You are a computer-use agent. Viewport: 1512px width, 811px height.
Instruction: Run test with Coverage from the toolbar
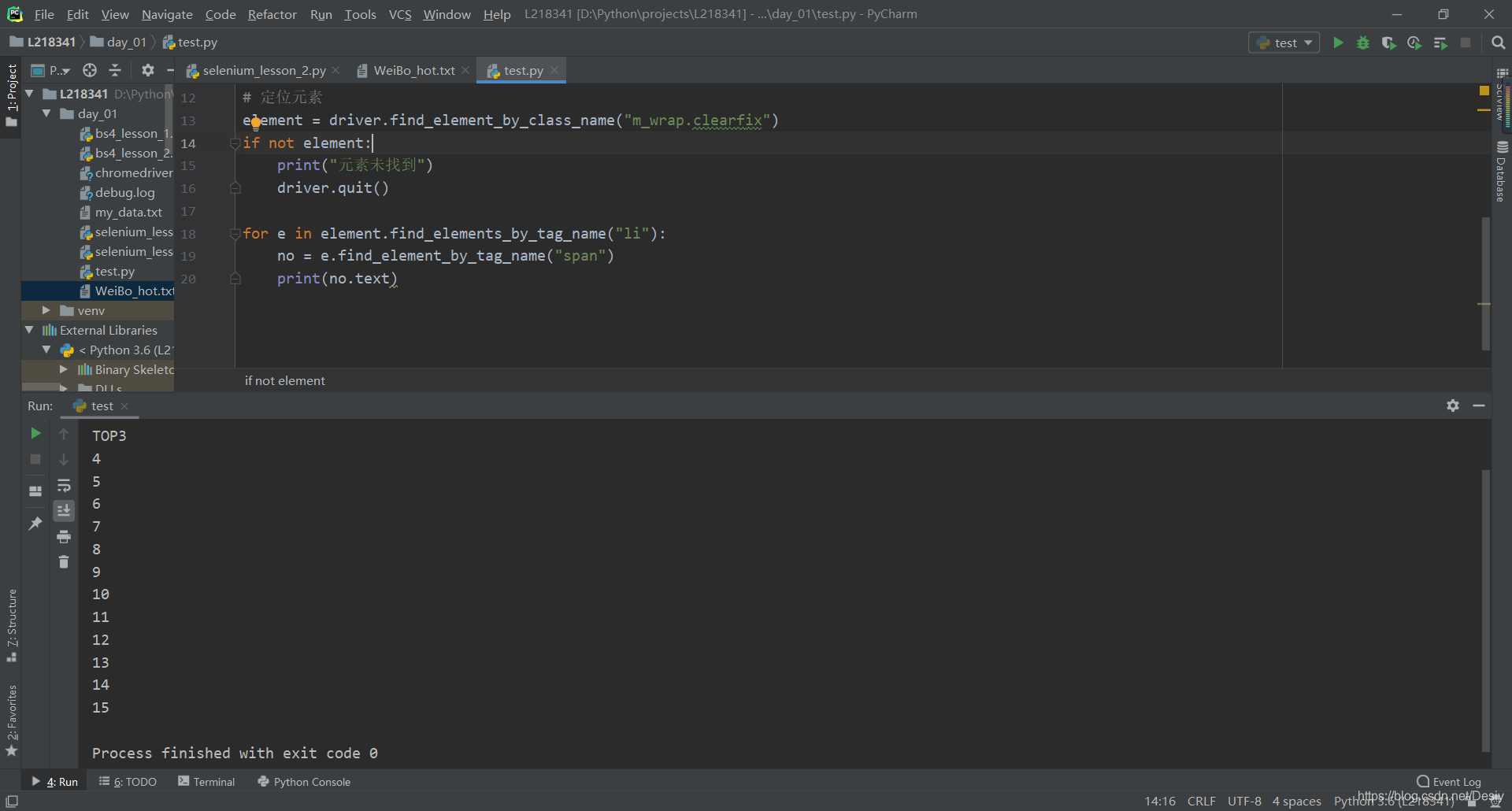click(1388, 43)
